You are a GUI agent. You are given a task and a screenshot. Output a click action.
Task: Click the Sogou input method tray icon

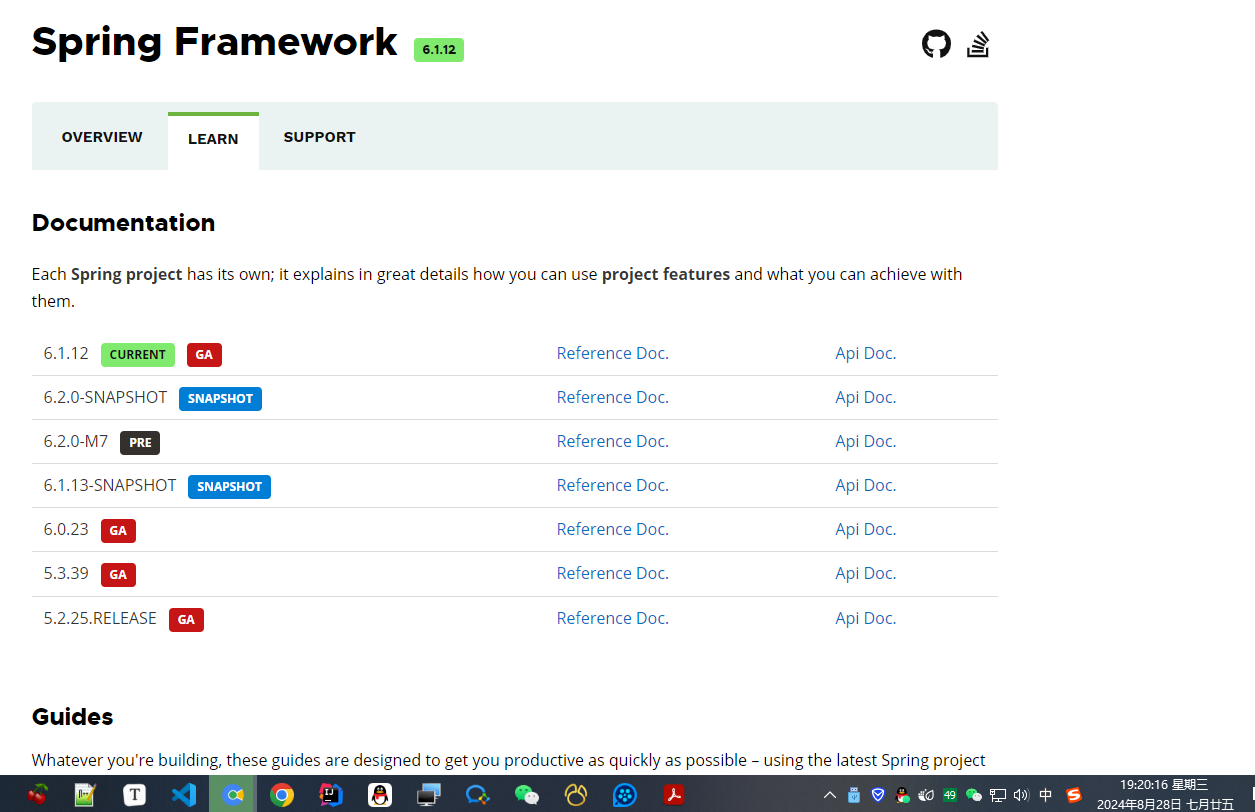click(x=1074, y=795)
